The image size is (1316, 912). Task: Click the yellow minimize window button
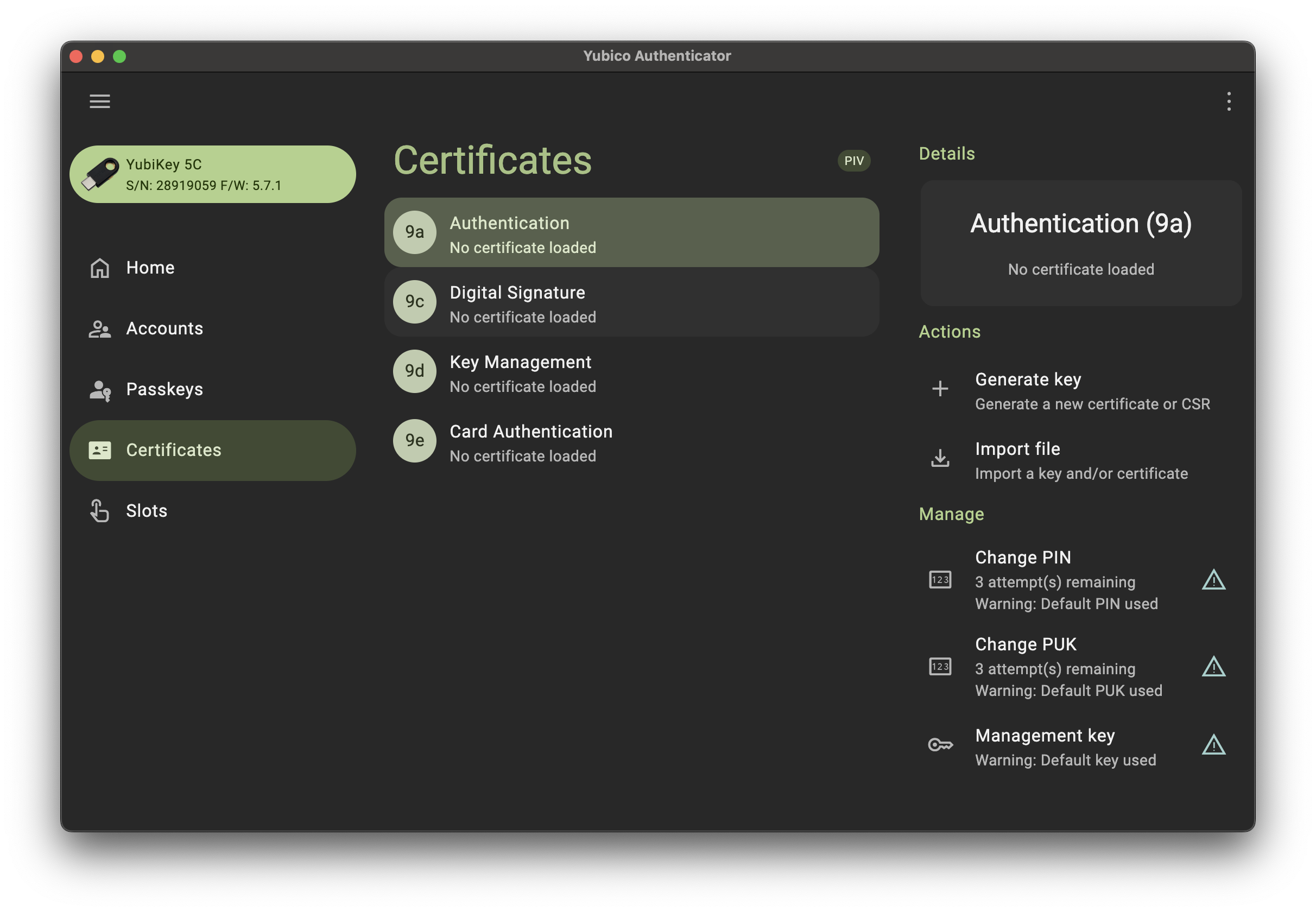click(98, 56)
